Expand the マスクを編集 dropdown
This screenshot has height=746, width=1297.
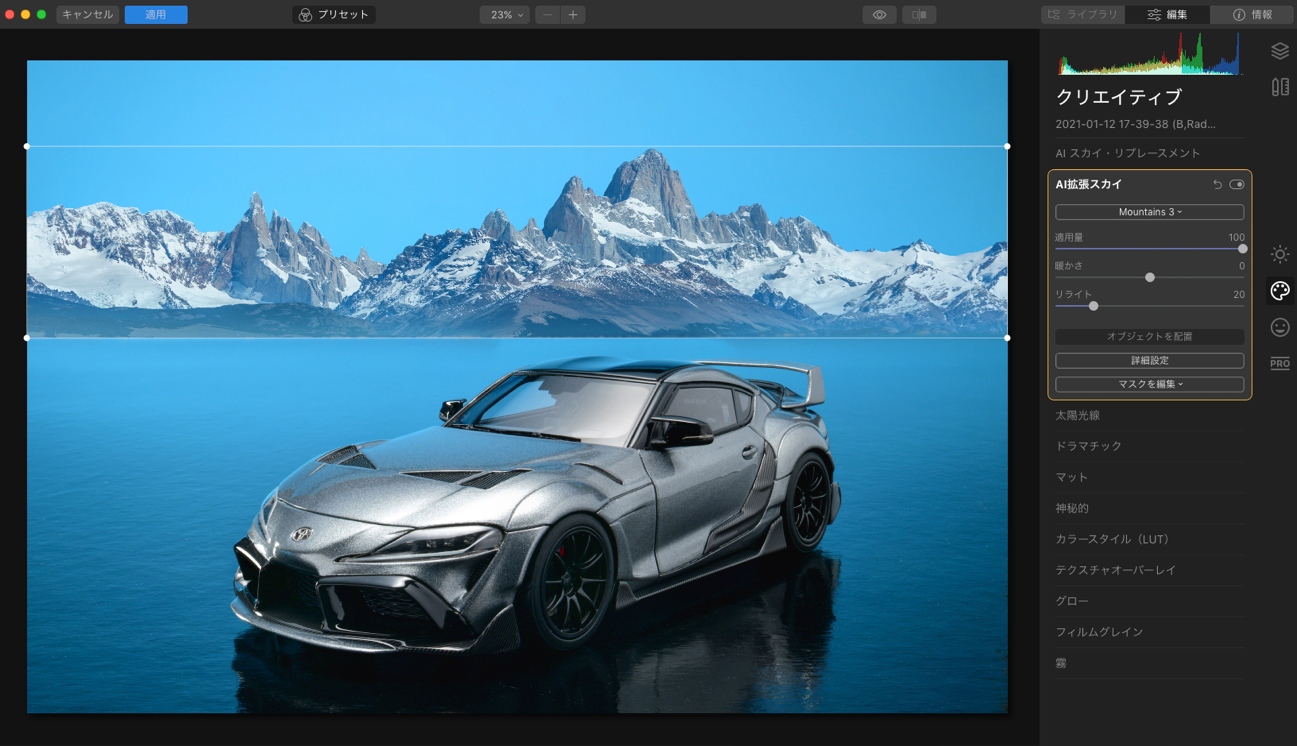(x=1149, y=384)
